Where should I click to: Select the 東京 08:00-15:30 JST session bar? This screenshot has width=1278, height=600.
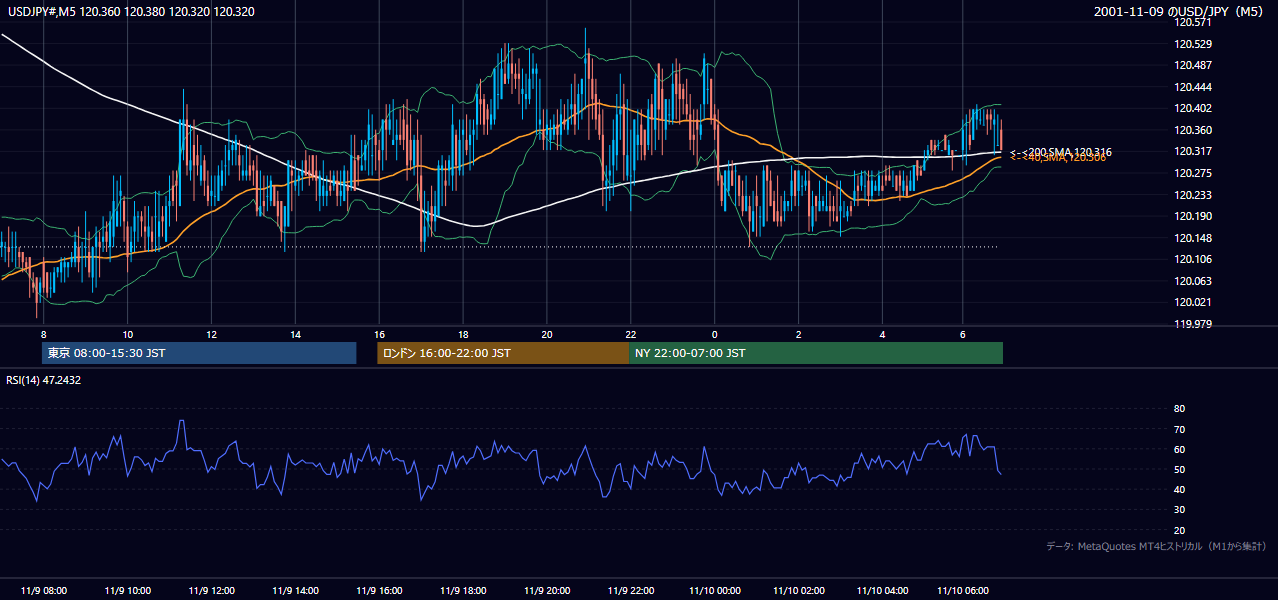199,353
